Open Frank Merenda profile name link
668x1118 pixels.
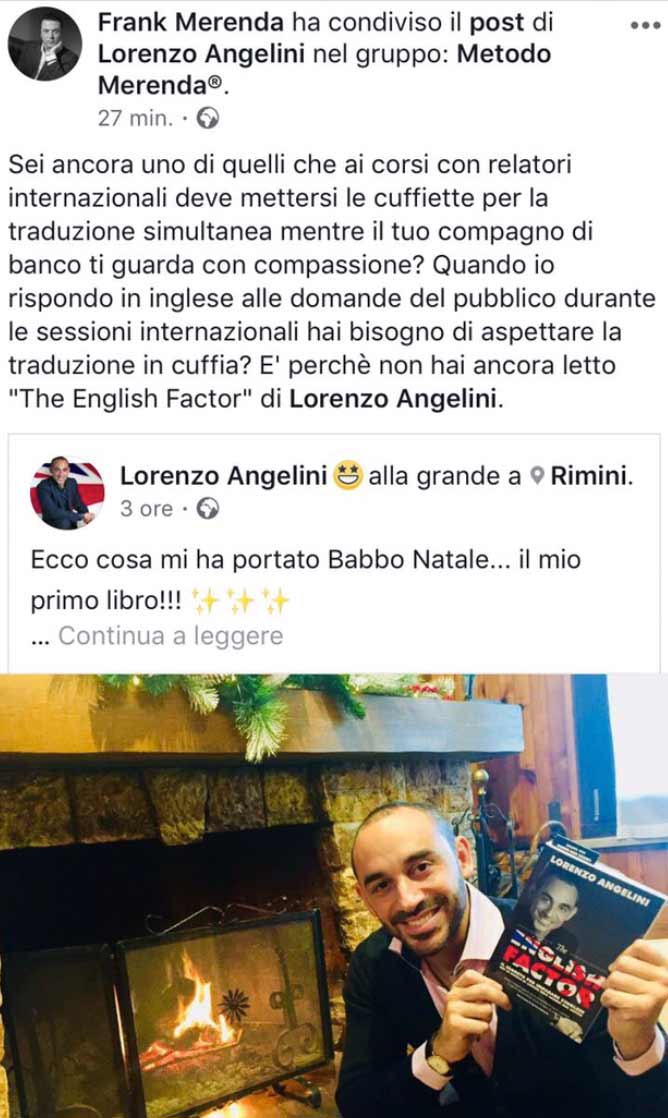pos(190,22)
